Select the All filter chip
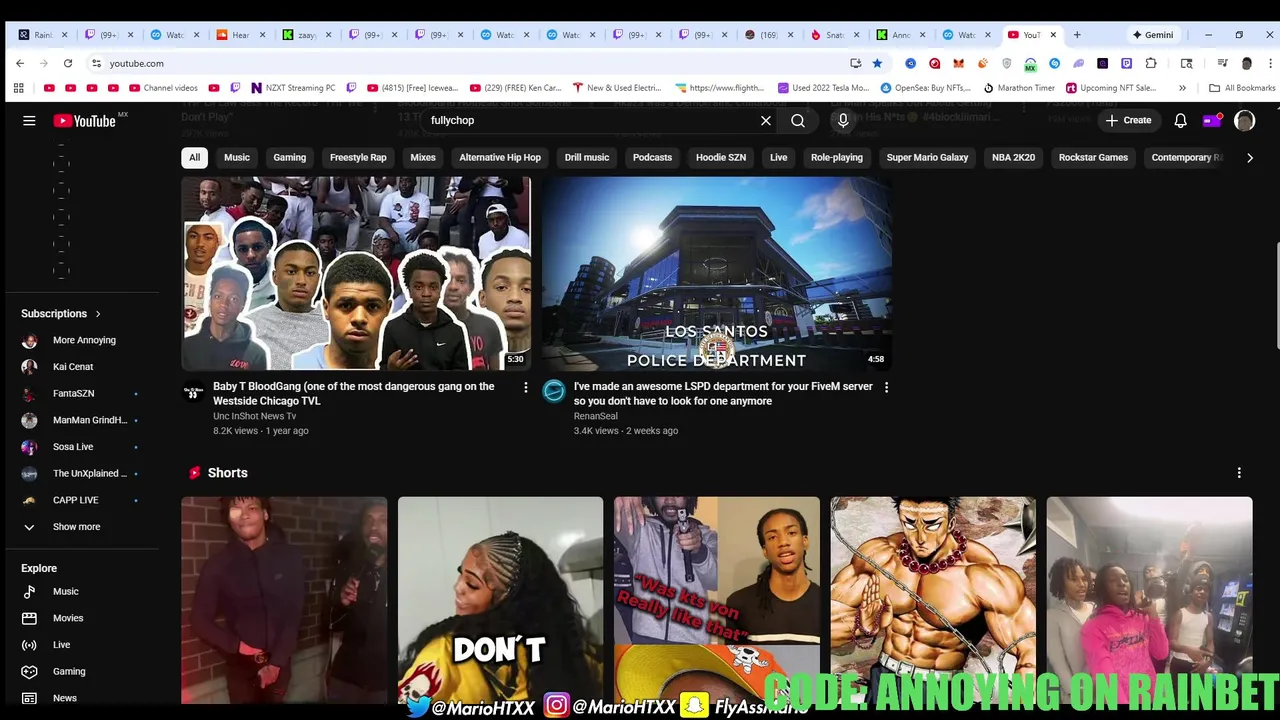 (x=194, y=157)
